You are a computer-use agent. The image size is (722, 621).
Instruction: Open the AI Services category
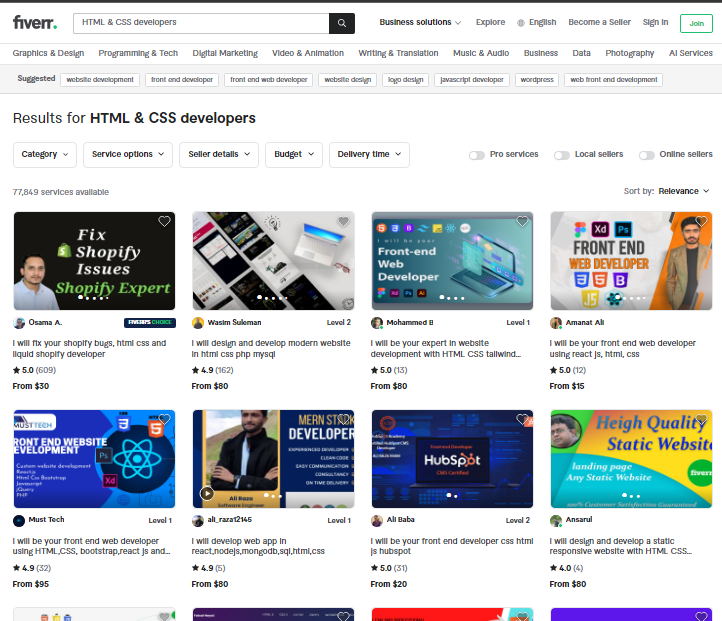[x=691, y=53]
